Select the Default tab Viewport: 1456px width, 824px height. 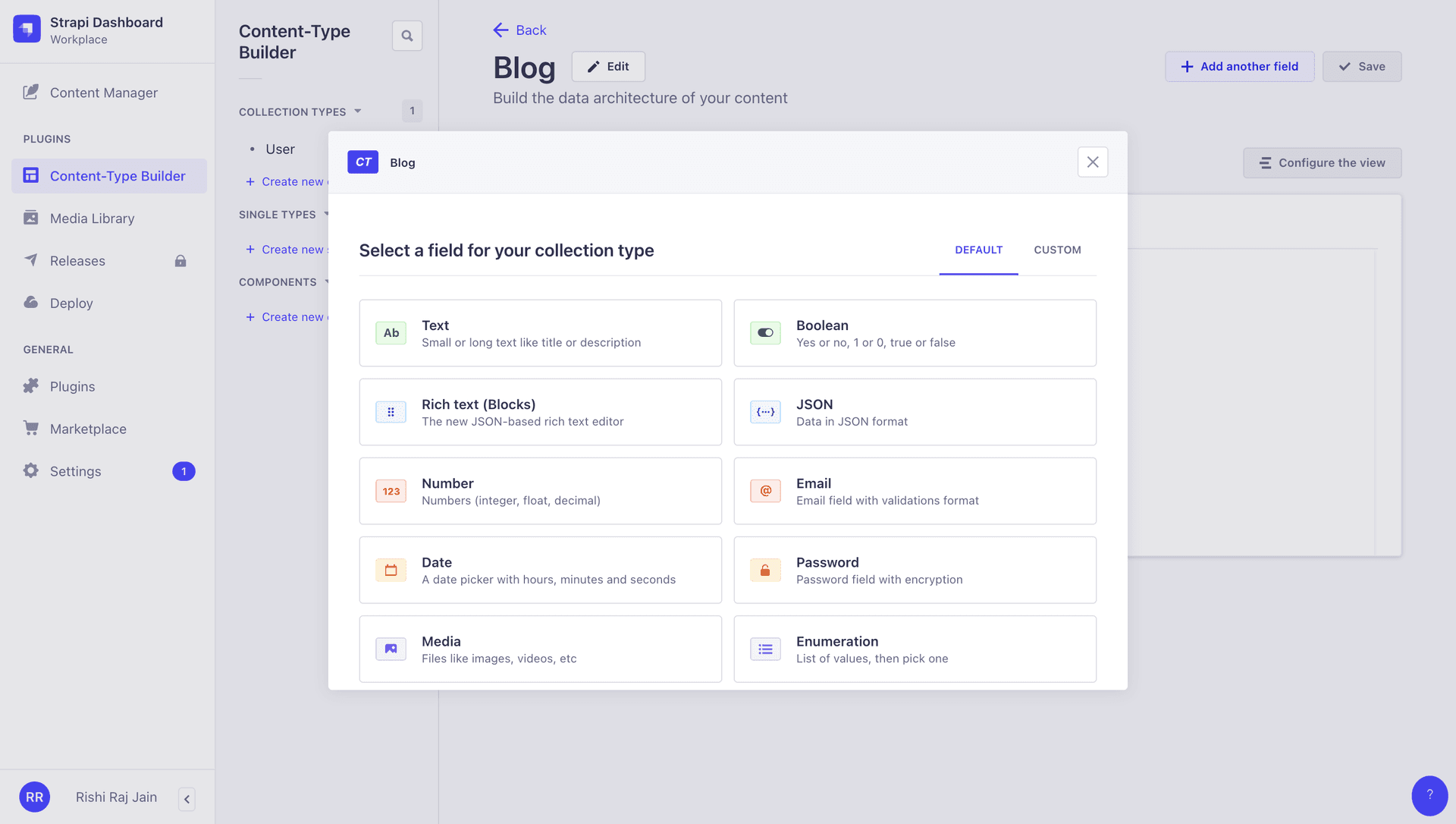tap(978, 250)
